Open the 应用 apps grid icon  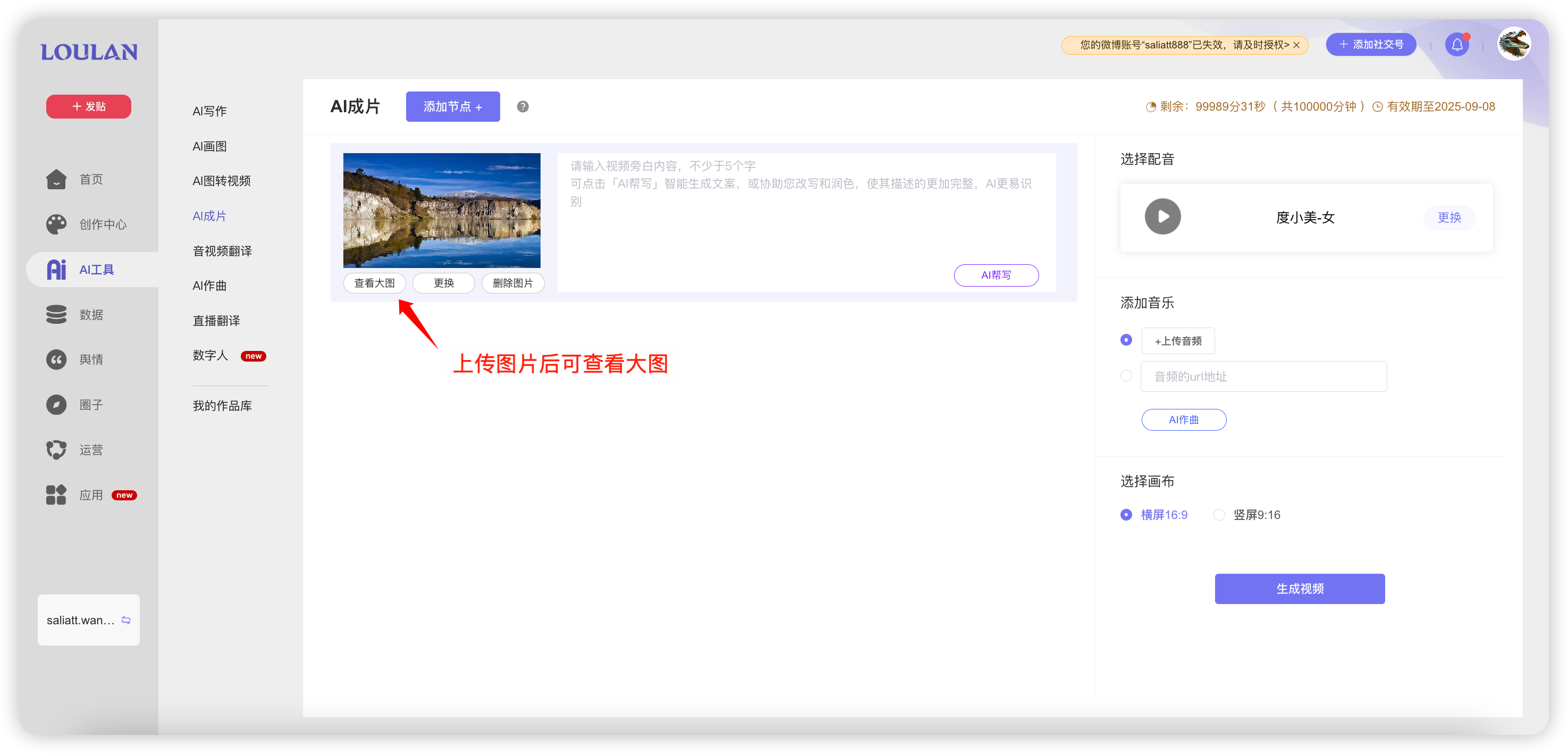tap(56, 495)
